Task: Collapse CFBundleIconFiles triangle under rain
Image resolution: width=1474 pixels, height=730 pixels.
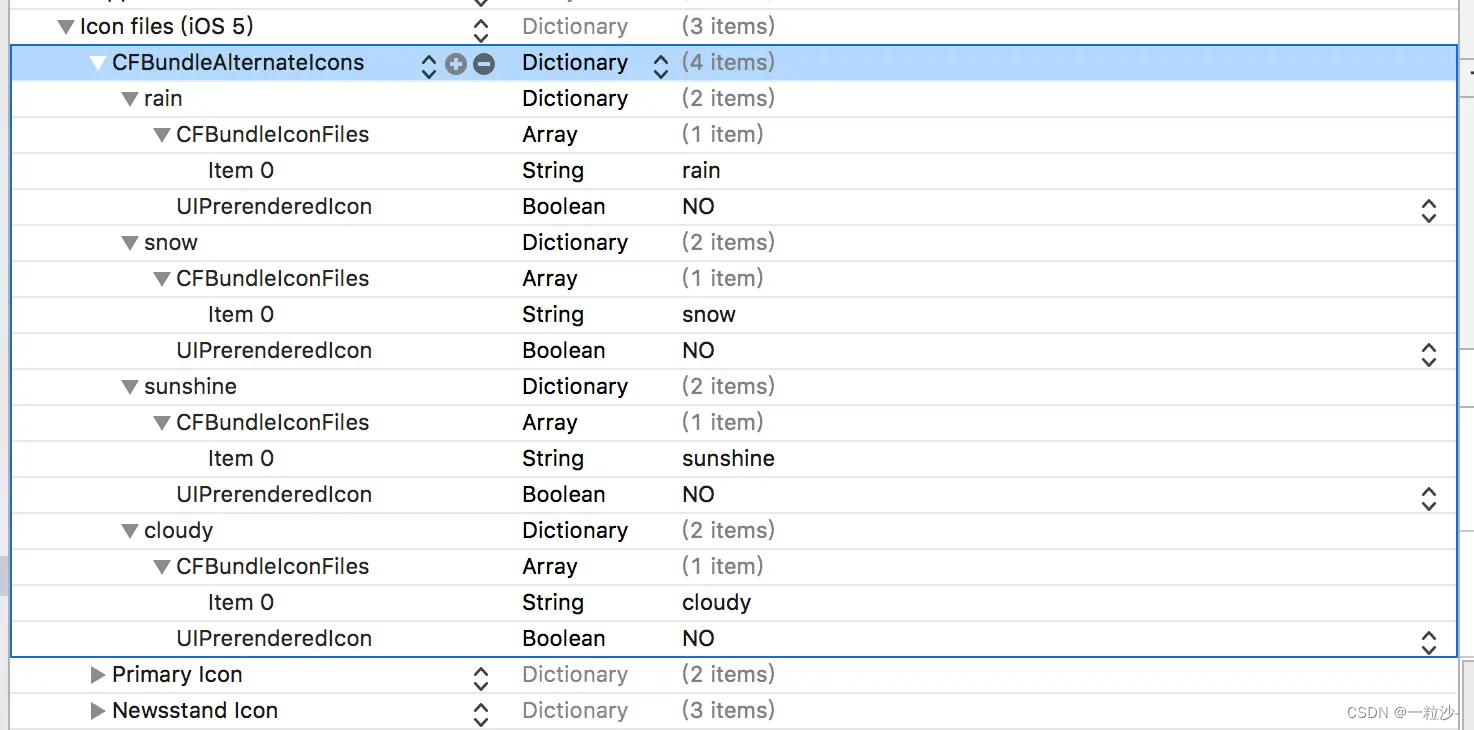Action: point(162,135)
